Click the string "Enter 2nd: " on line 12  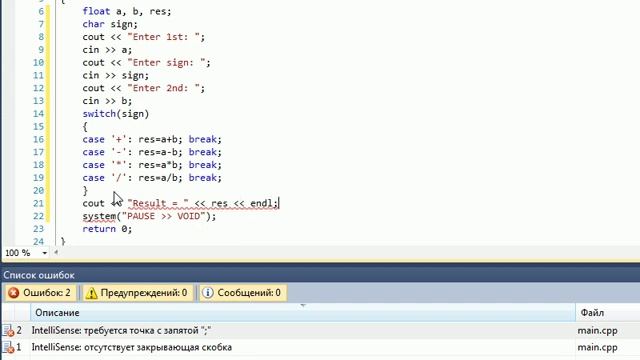click(163, 88)
